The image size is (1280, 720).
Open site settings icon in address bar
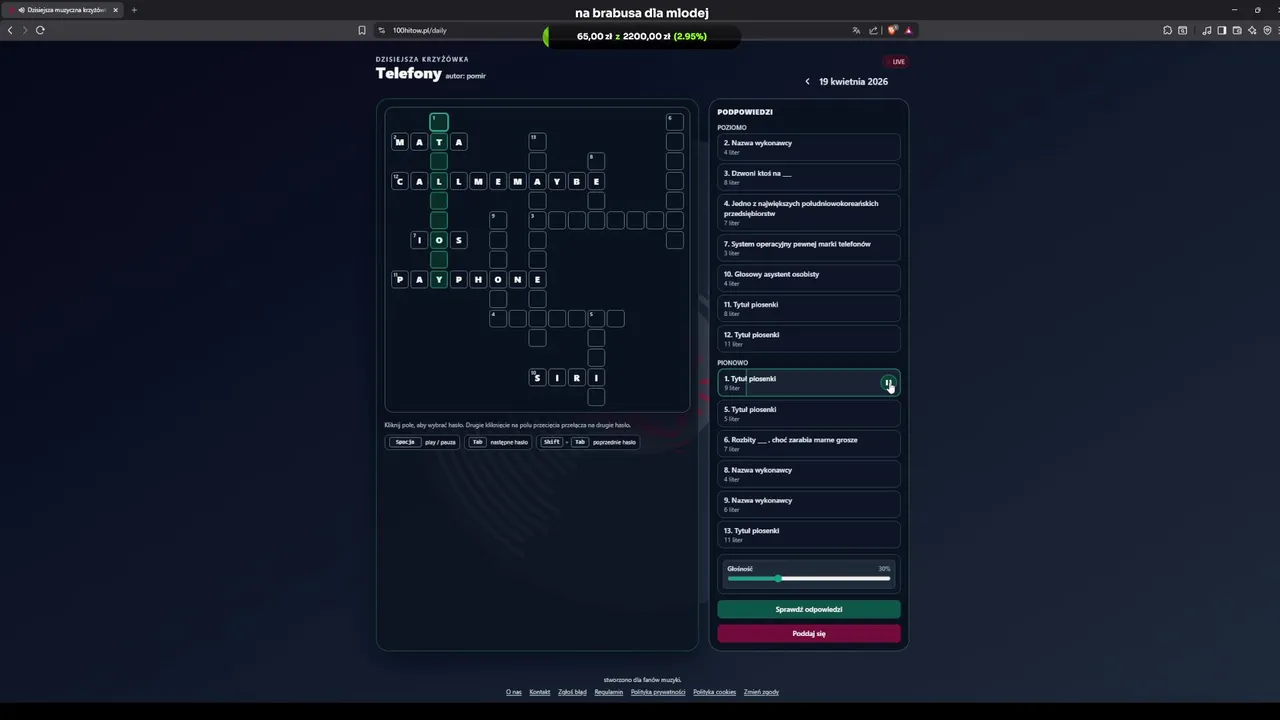[x=382, y=30]
